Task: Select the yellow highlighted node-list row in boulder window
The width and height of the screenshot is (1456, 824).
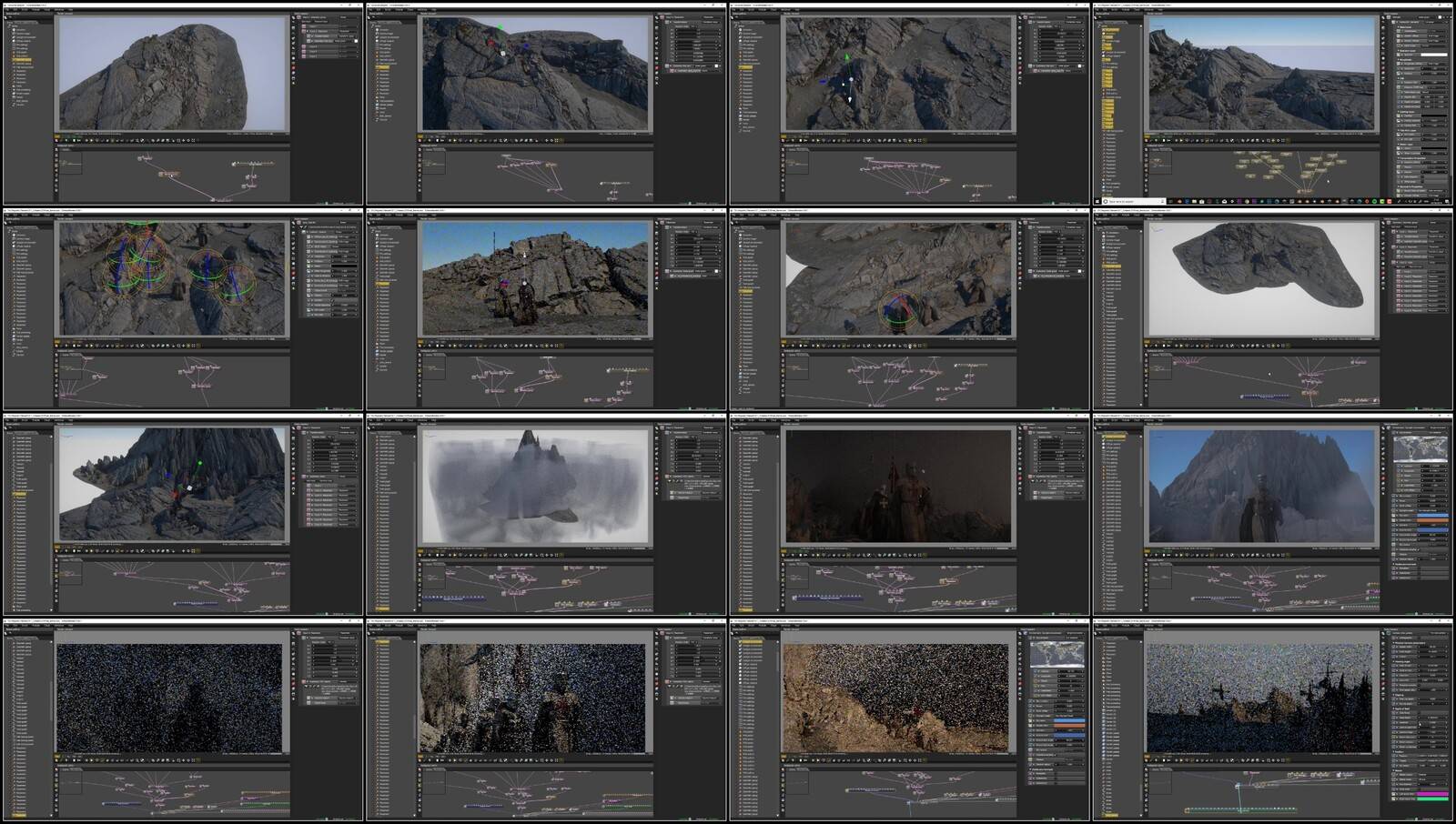Action: (22, 61)
